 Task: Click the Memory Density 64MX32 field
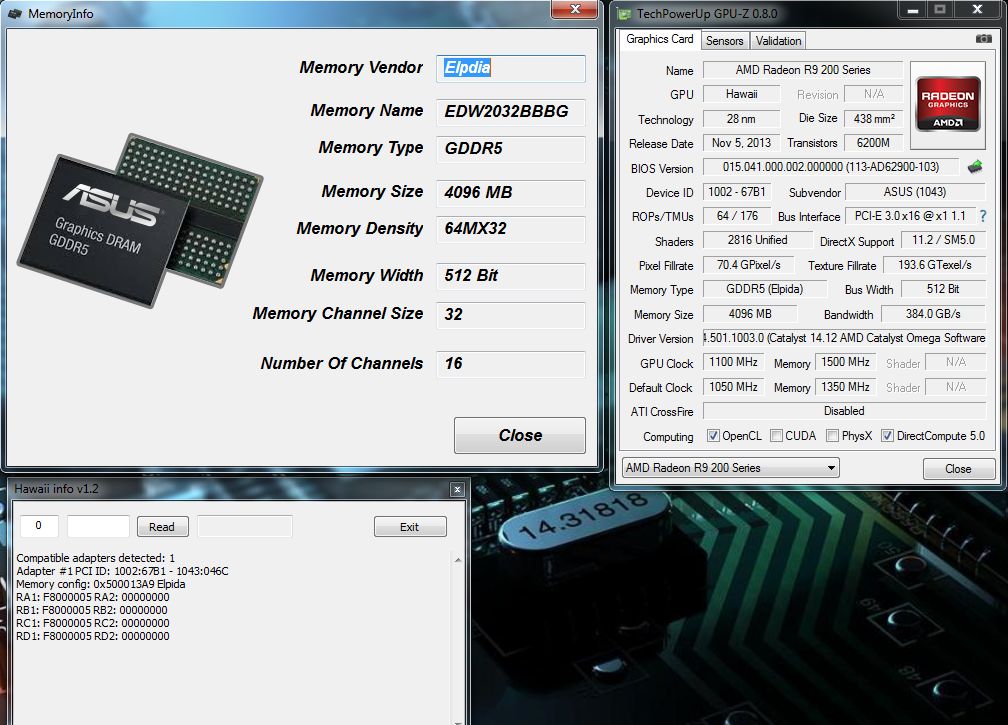[x=511, y=229]
